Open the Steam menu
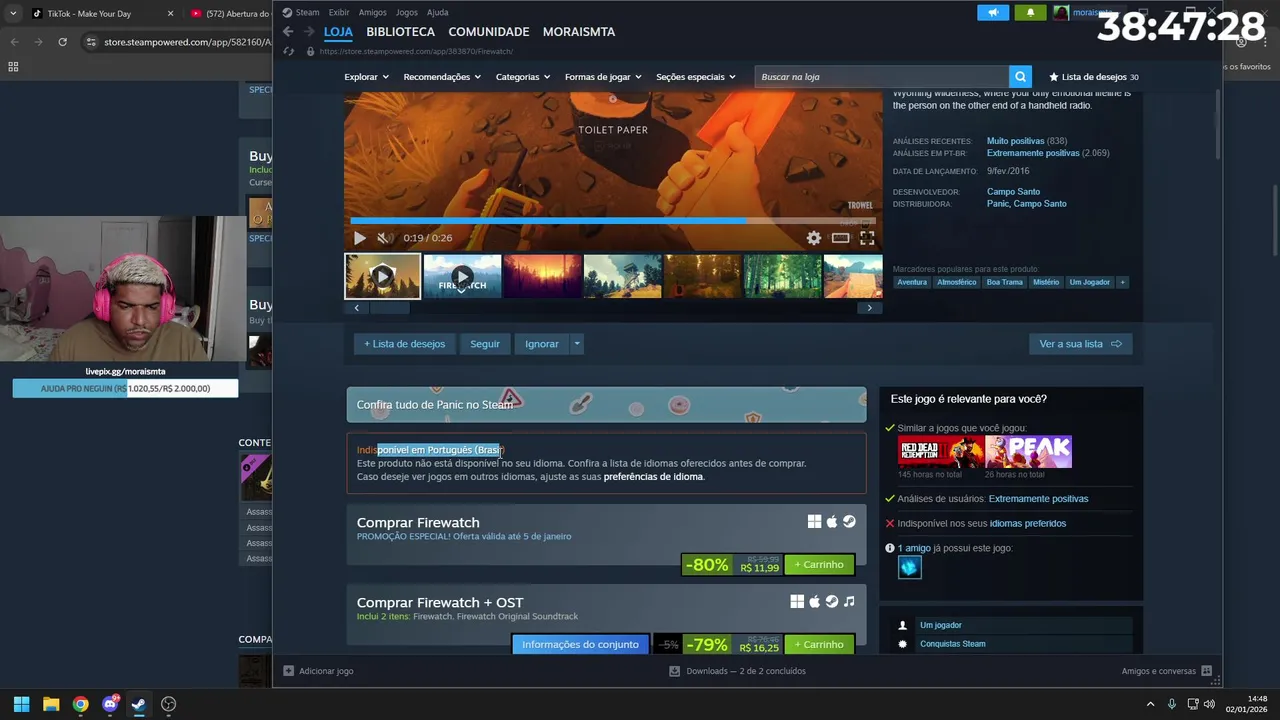The width and height of the screenshot is (1280, 720). (301, 12)
